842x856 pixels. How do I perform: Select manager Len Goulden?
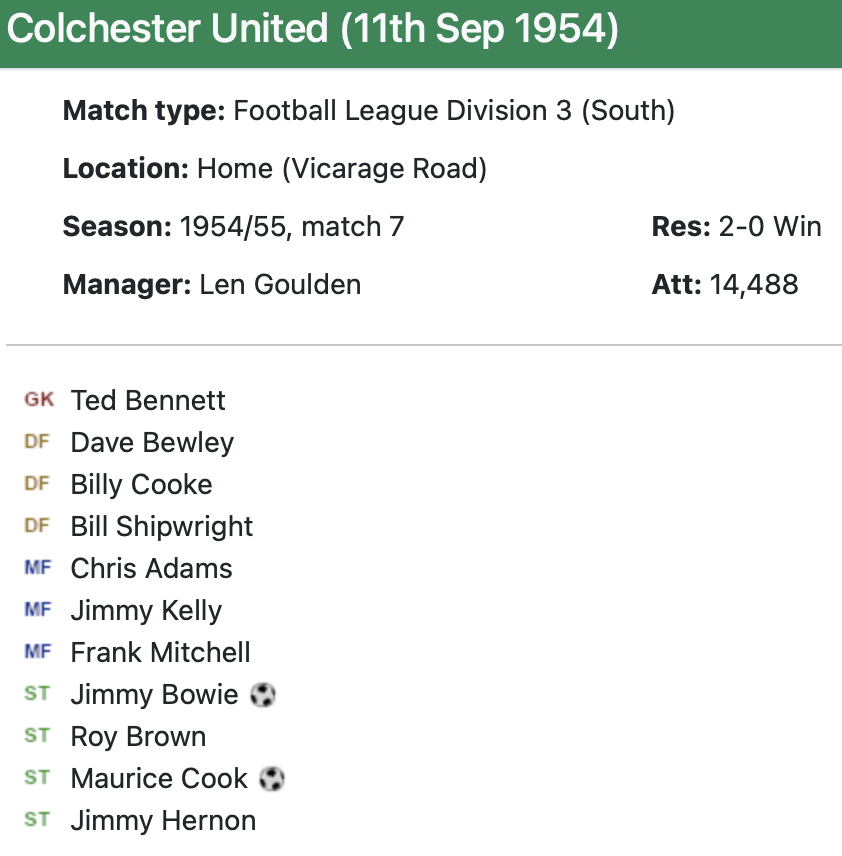point(280,285)
